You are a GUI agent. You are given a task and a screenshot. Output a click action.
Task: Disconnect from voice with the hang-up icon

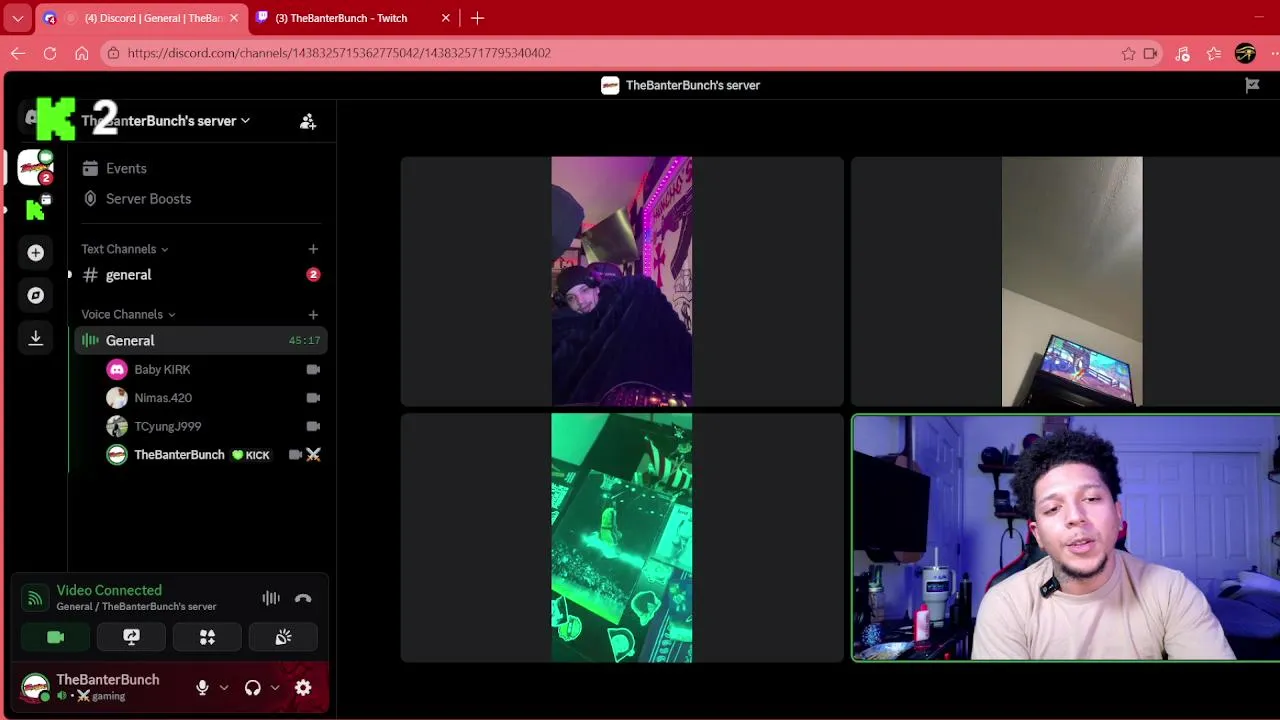coord(303,598)
